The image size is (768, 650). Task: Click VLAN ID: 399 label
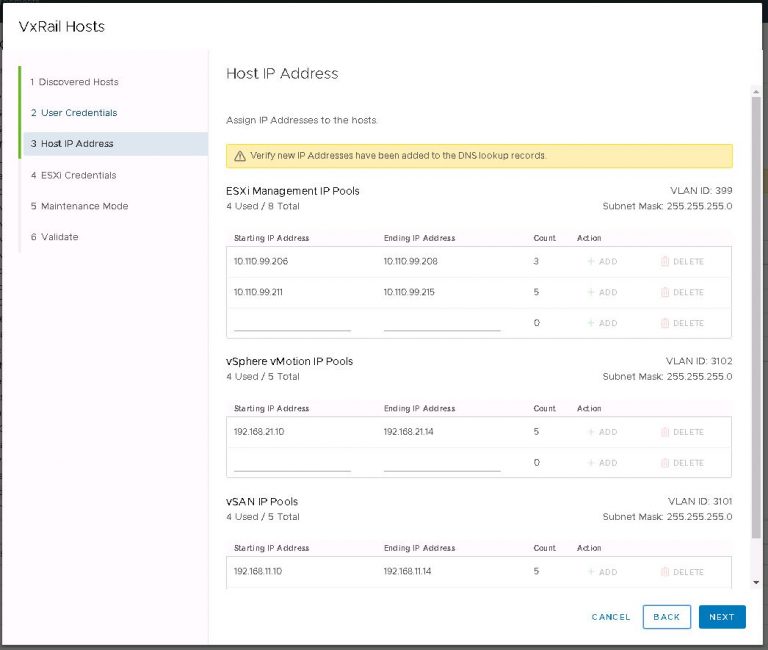click(701, 191)
